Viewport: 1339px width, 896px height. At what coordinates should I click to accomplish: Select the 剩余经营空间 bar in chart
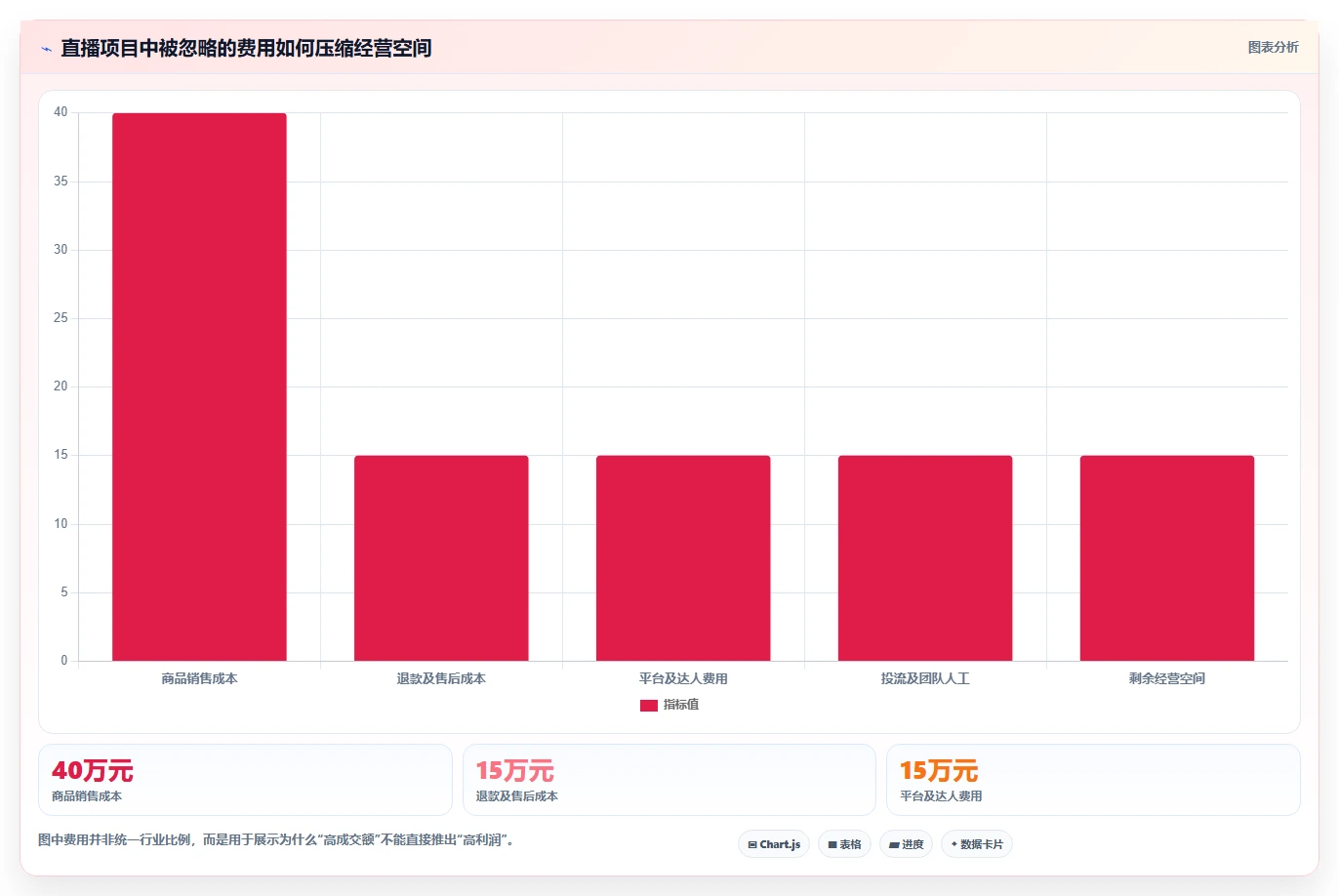1167,558
